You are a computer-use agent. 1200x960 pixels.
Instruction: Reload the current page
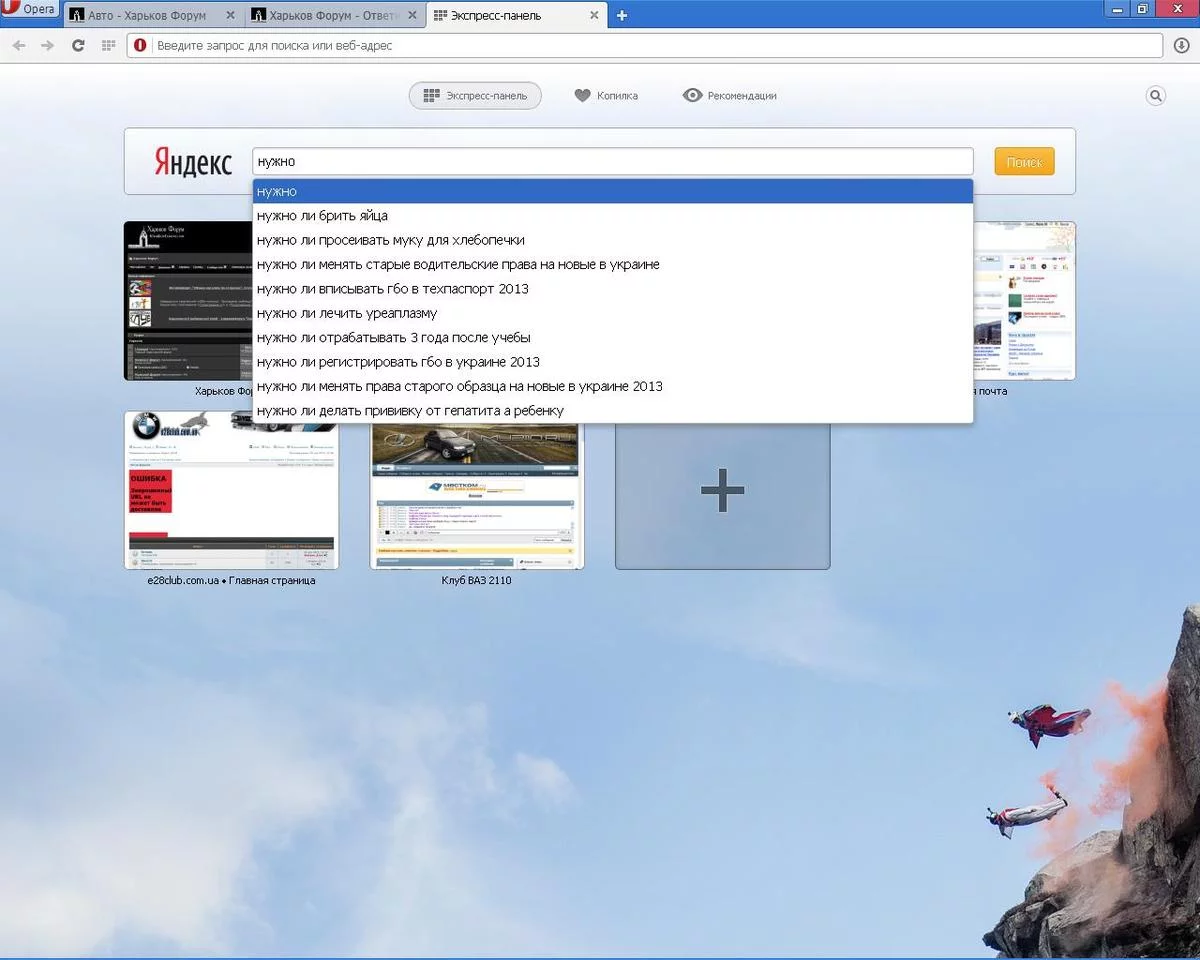(x=78, y=45)
